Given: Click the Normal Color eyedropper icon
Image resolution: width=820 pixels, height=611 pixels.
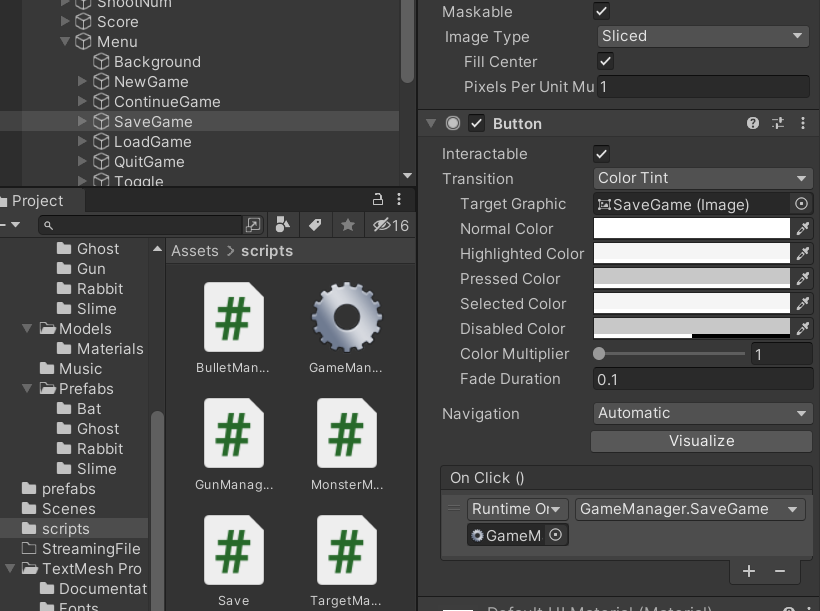Looking at the screenshot, I should 803,229.
